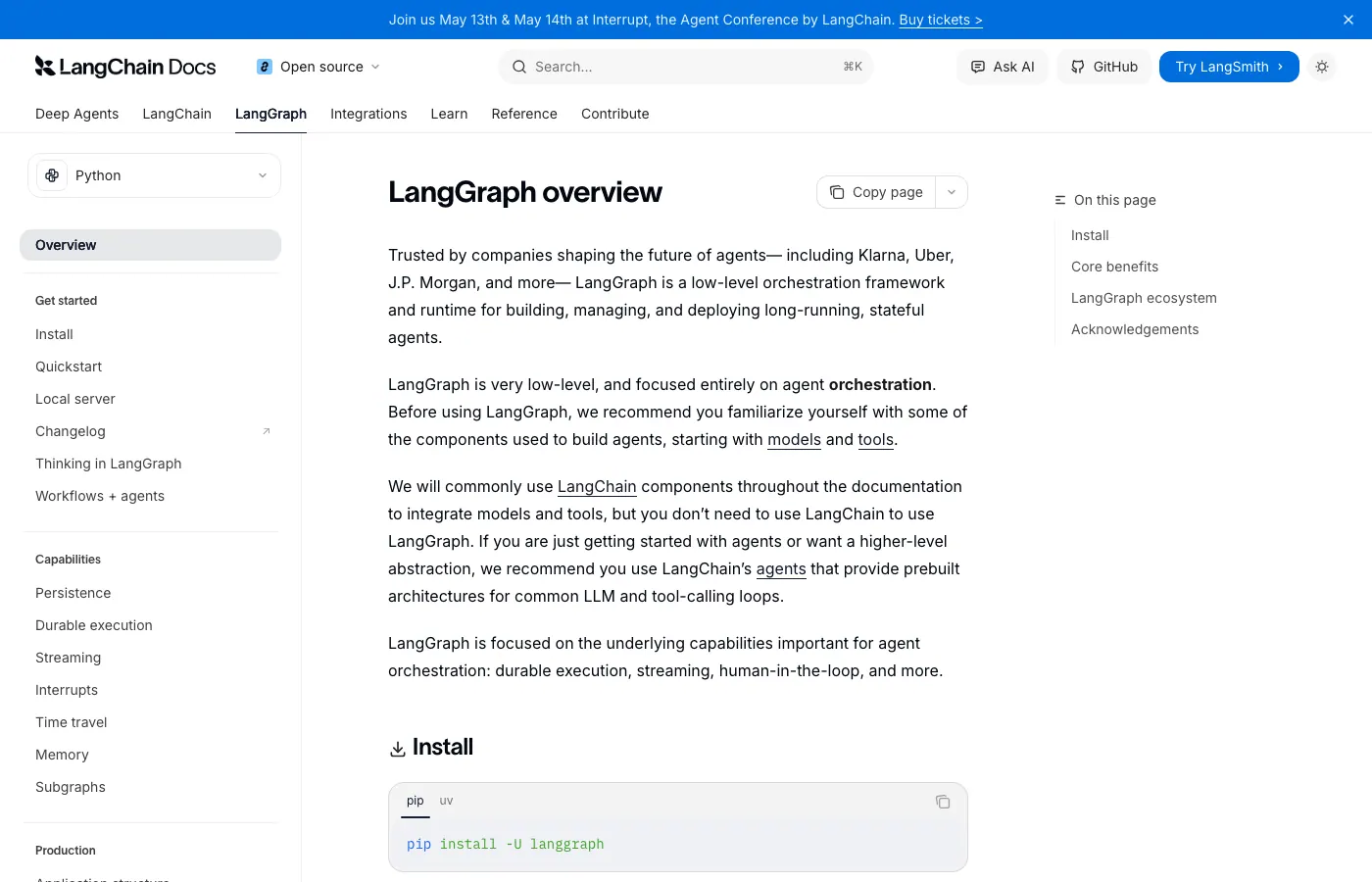Expand the Python language selector
The height and width of the screenshot is (882, 1372).
pos(154,175)
